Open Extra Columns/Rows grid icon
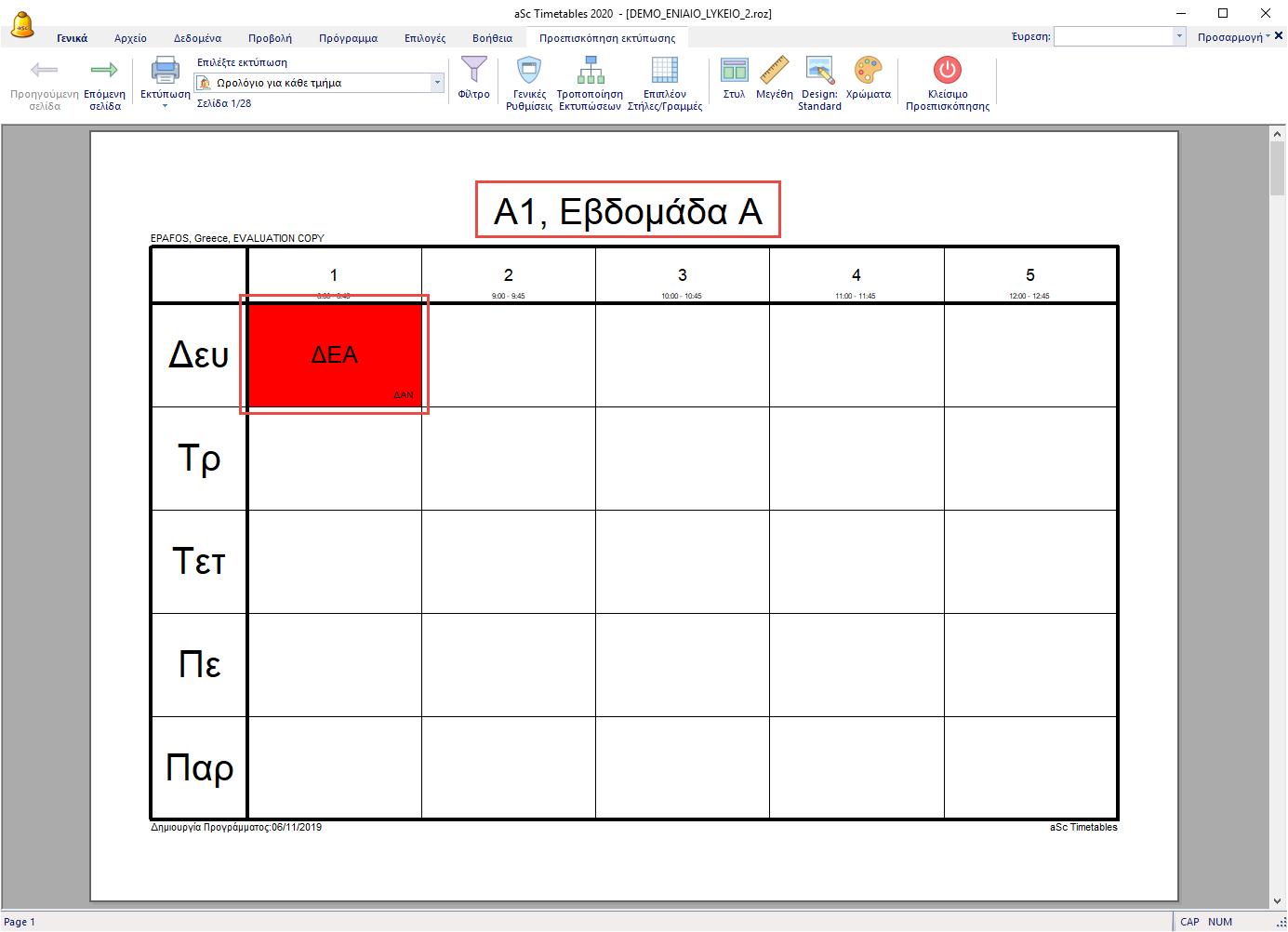This screenshot has height=932, width=1288. 664,71
